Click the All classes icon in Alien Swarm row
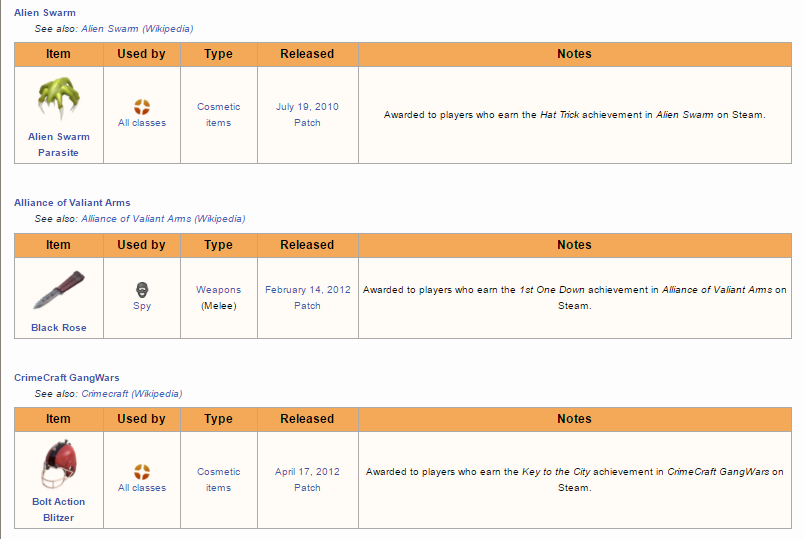 point(142,106)
